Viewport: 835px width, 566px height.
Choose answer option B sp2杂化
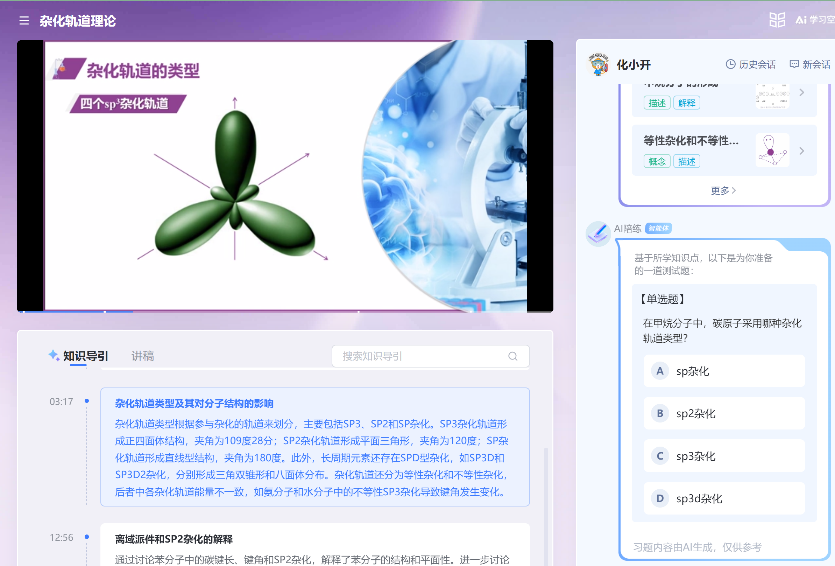tap(724, 413)
